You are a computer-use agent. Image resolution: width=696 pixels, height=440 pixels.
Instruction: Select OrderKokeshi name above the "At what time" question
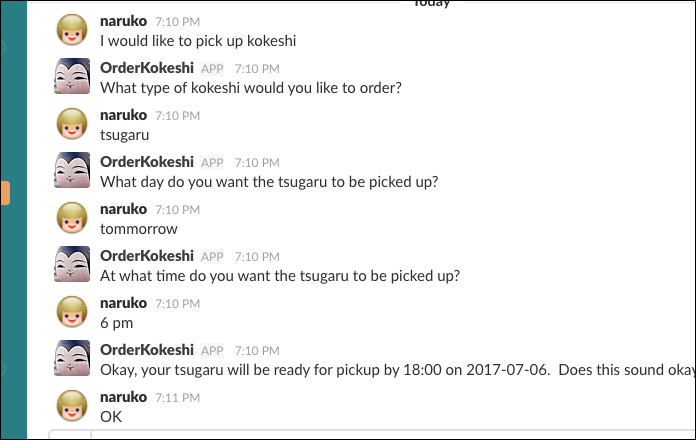point(147,256)
